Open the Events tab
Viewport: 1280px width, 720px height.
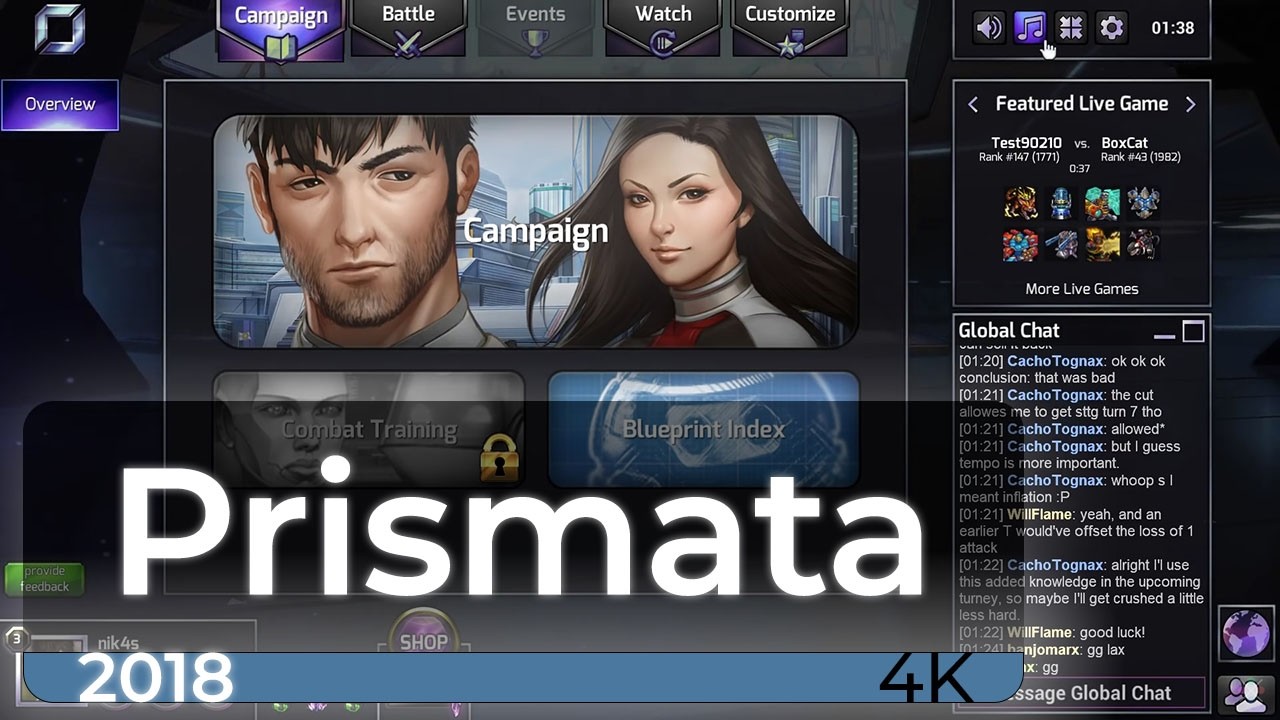535,29
